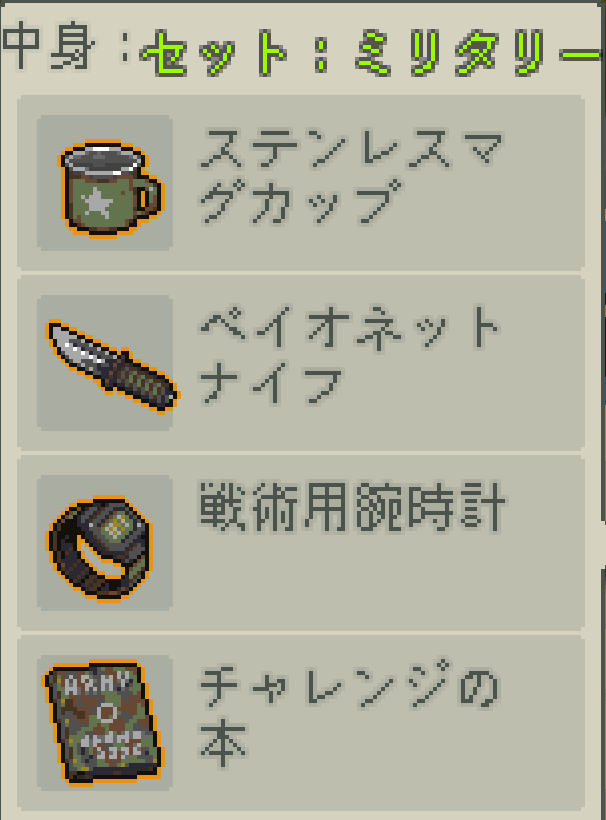Open the green セット：ミリタリー header link
Image resolution: width=606 pixels, height=820 pixels.
[x=370, y=53]
